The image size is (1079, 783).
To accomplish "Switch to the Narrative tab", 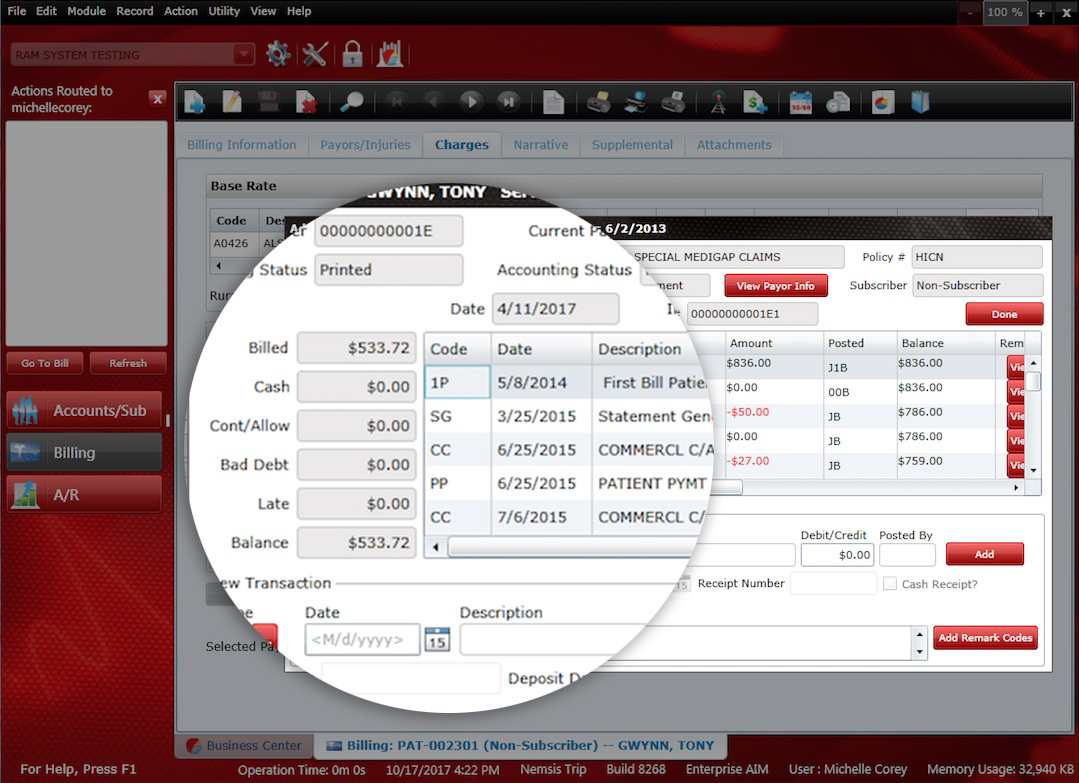I will 541,144.
